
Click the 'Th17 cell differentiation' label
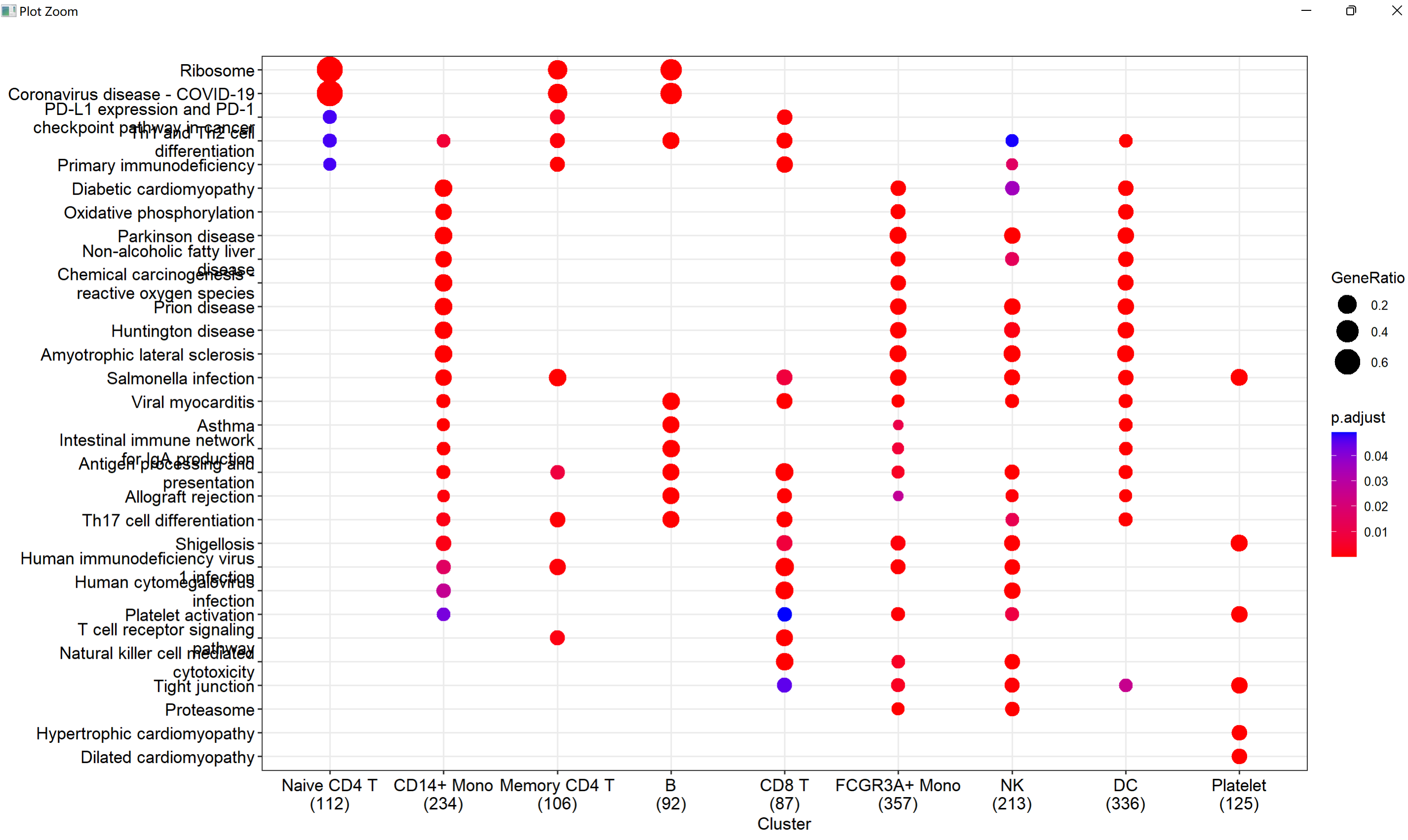(168, 520)
